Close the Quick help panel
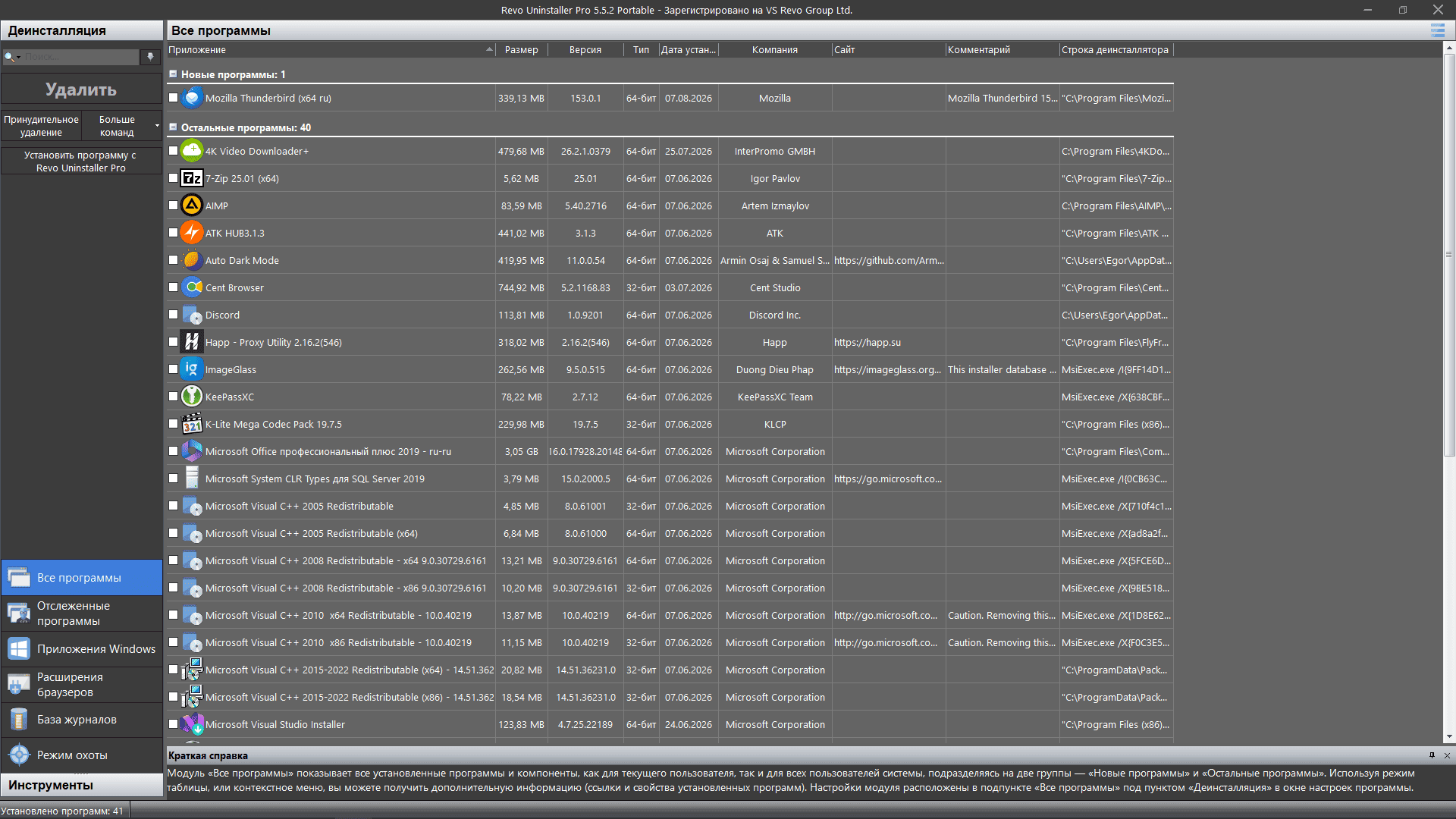The width and height of the screenshot is (1456, 819). (x=1447, y=755)
